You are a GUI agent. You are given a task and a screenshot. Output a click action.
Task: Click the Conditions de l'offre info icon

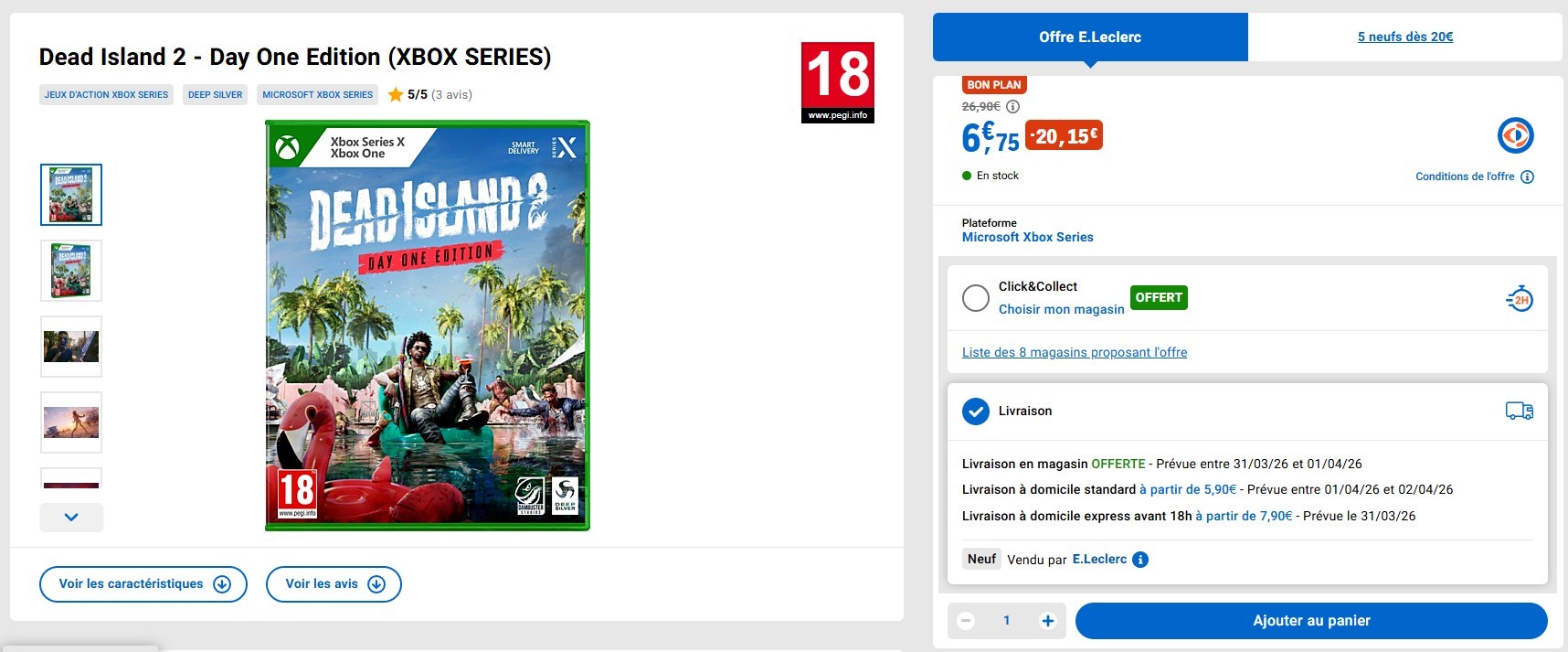click(x=1527, y=176)
